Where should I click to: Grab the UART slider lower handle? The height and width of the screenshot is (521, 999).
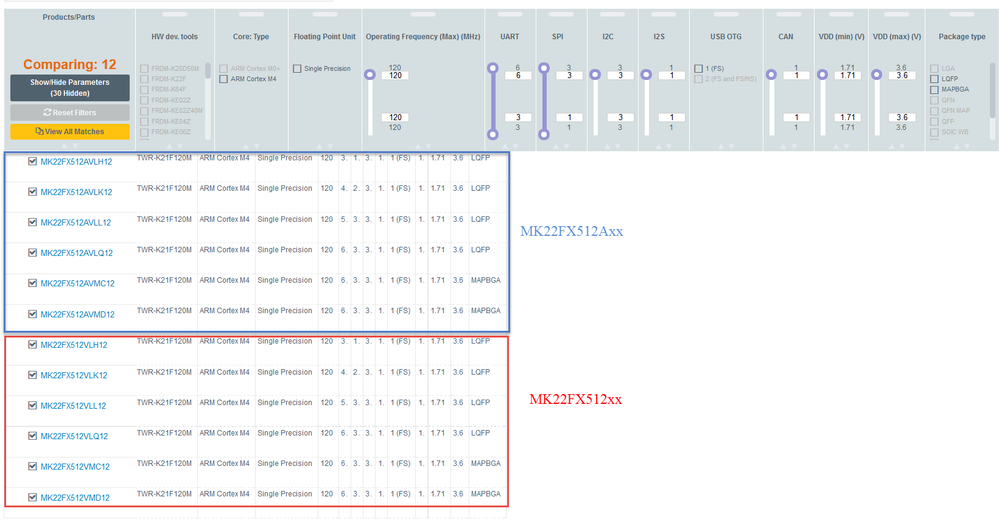tap(492, 134)
